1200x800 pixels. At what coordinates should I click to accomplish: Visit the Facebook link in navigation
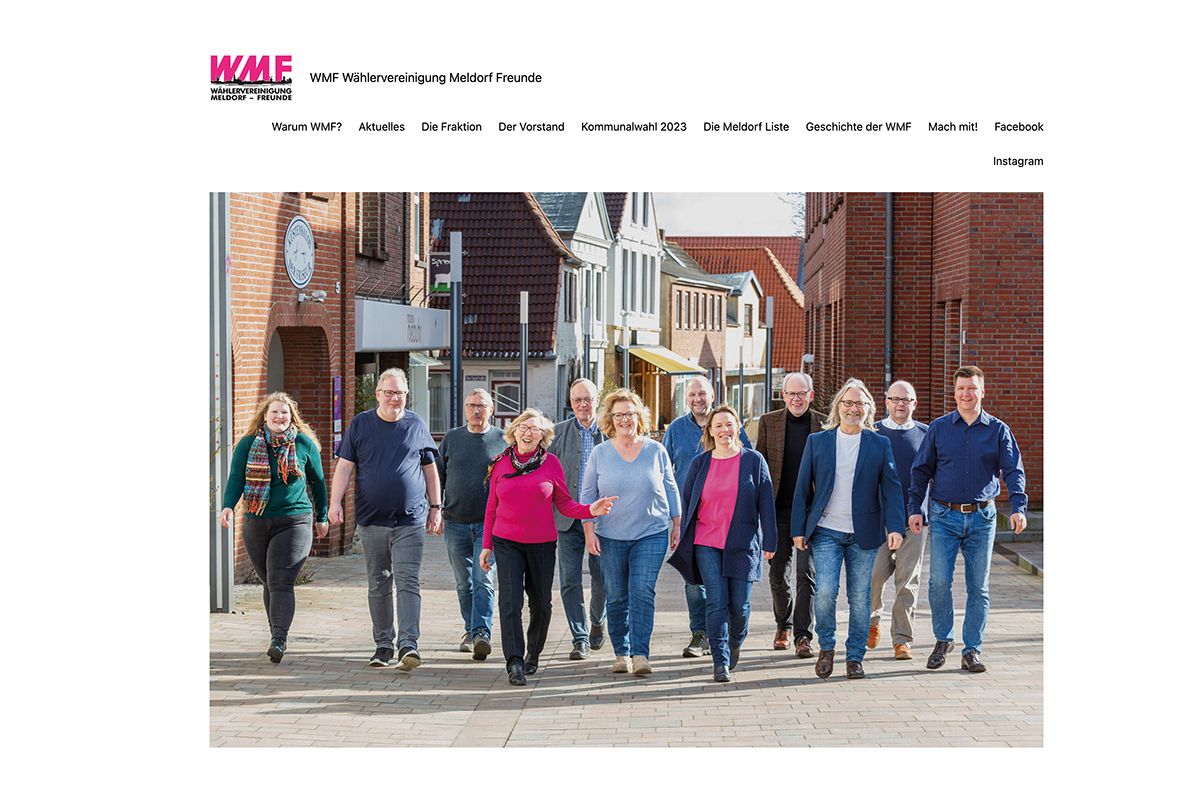point(1019,127)
